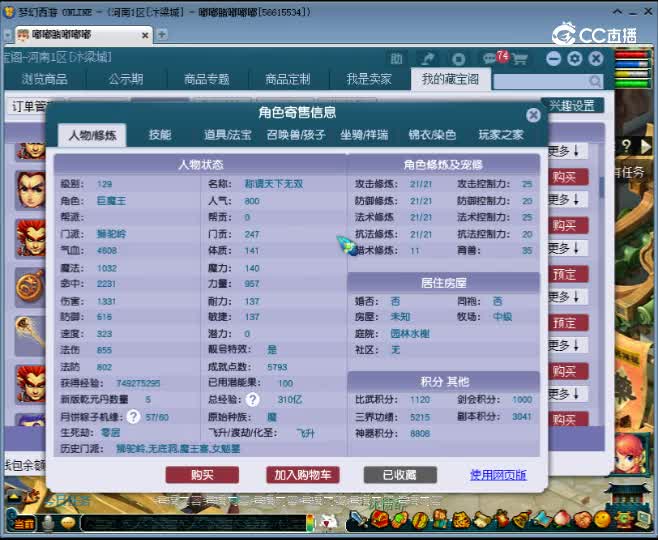Open the 公示期 navigation tab
The width and height of the screenshot is (658, 540).
pyautogui.click(x=125, y=79)
